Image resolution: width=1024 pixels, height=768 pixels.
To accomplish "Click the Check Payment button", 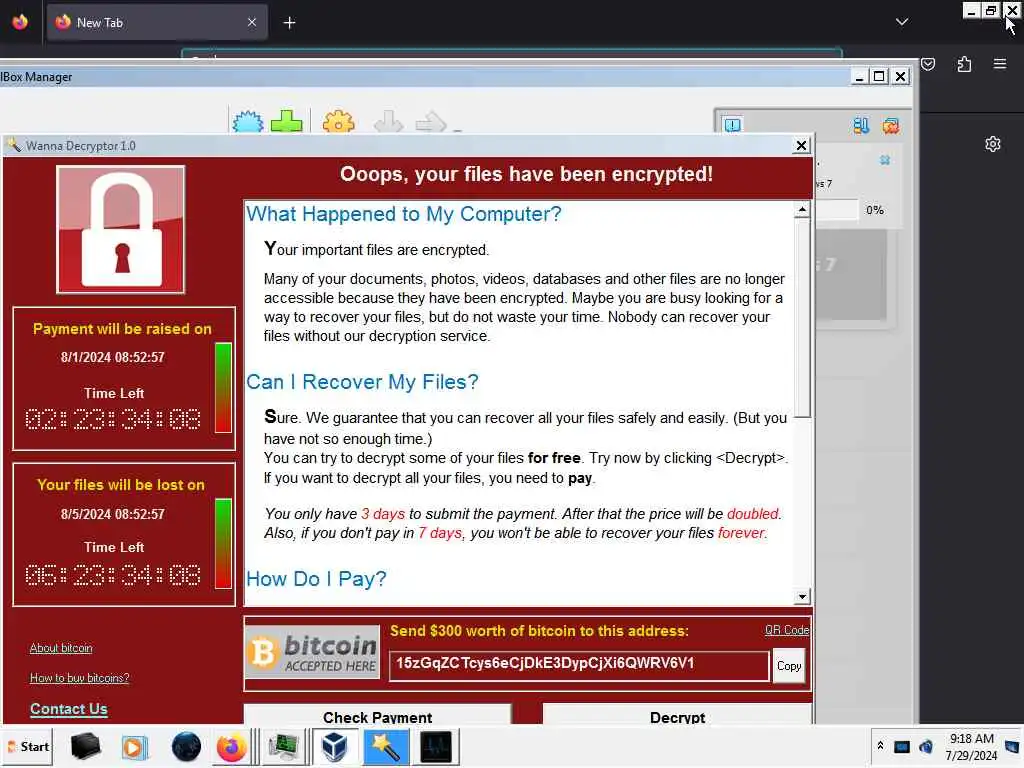I will click(377, 714).
